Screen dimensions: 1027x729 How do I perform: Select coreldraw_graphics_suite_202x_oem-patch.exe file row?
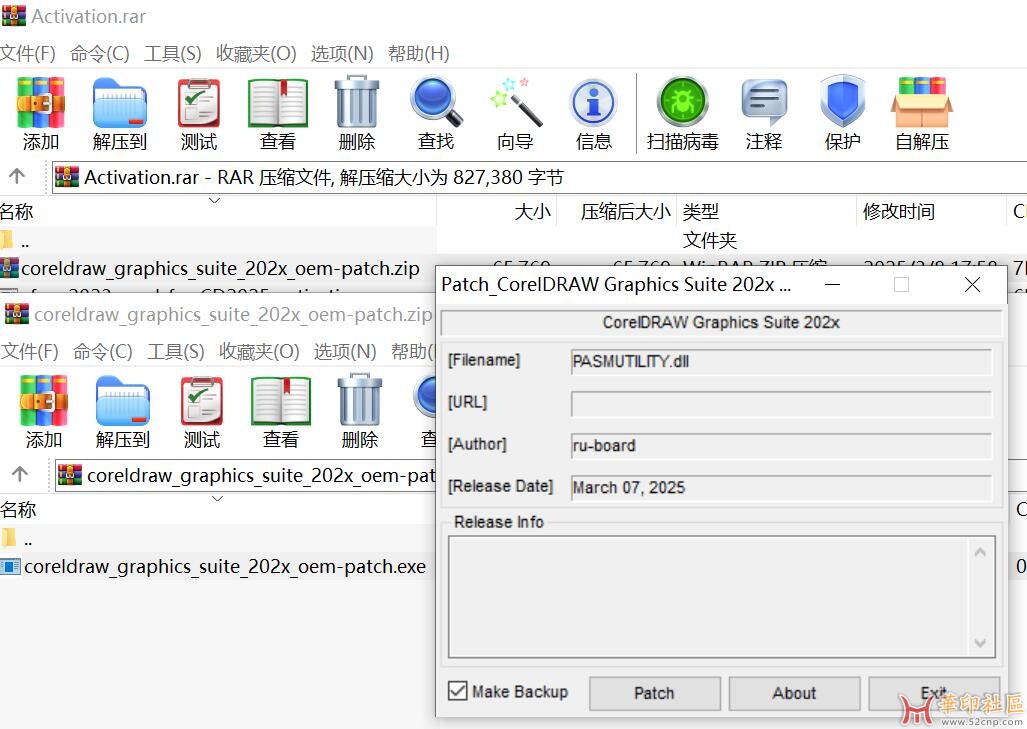218,567
